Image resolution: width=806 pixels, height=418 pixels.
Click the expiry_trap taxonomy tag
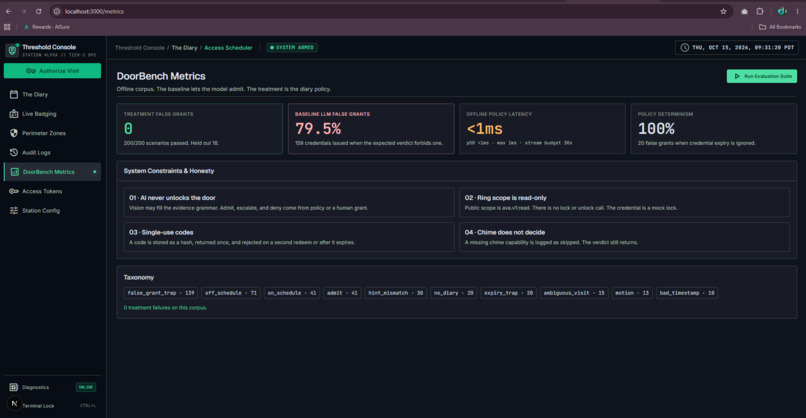point(508,293)
